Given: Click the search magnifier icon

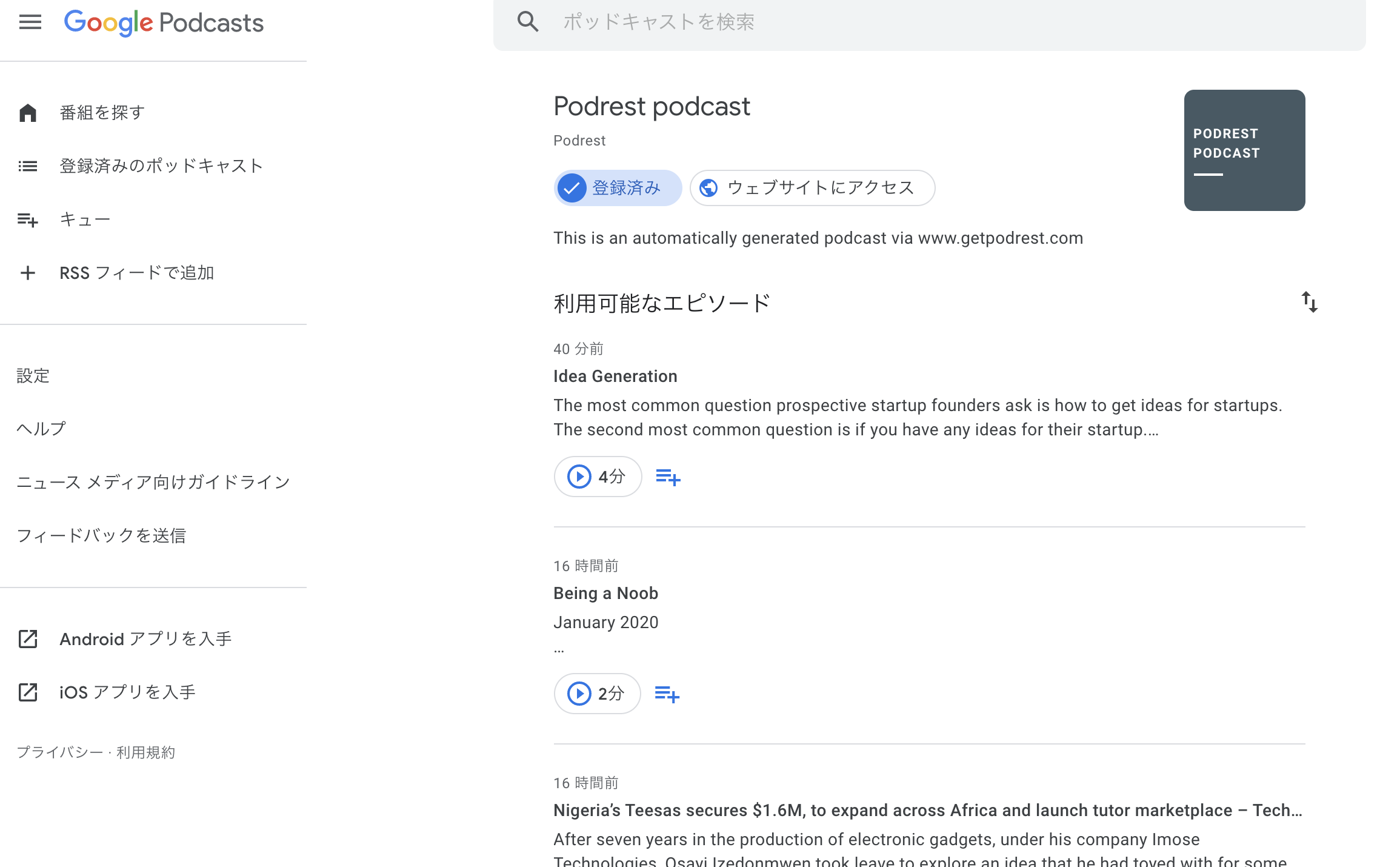Looking at the screenshot, I should click(528, 22).
